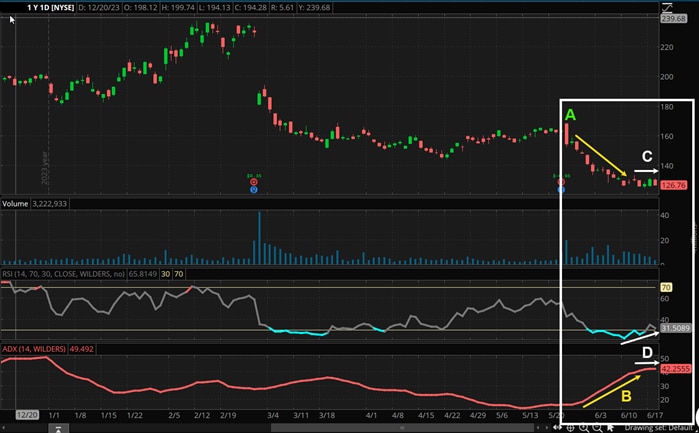This screenshot has height=433, width=699.
Task: Click the O: 198.12 open price readout
Action: pos(144,8)
